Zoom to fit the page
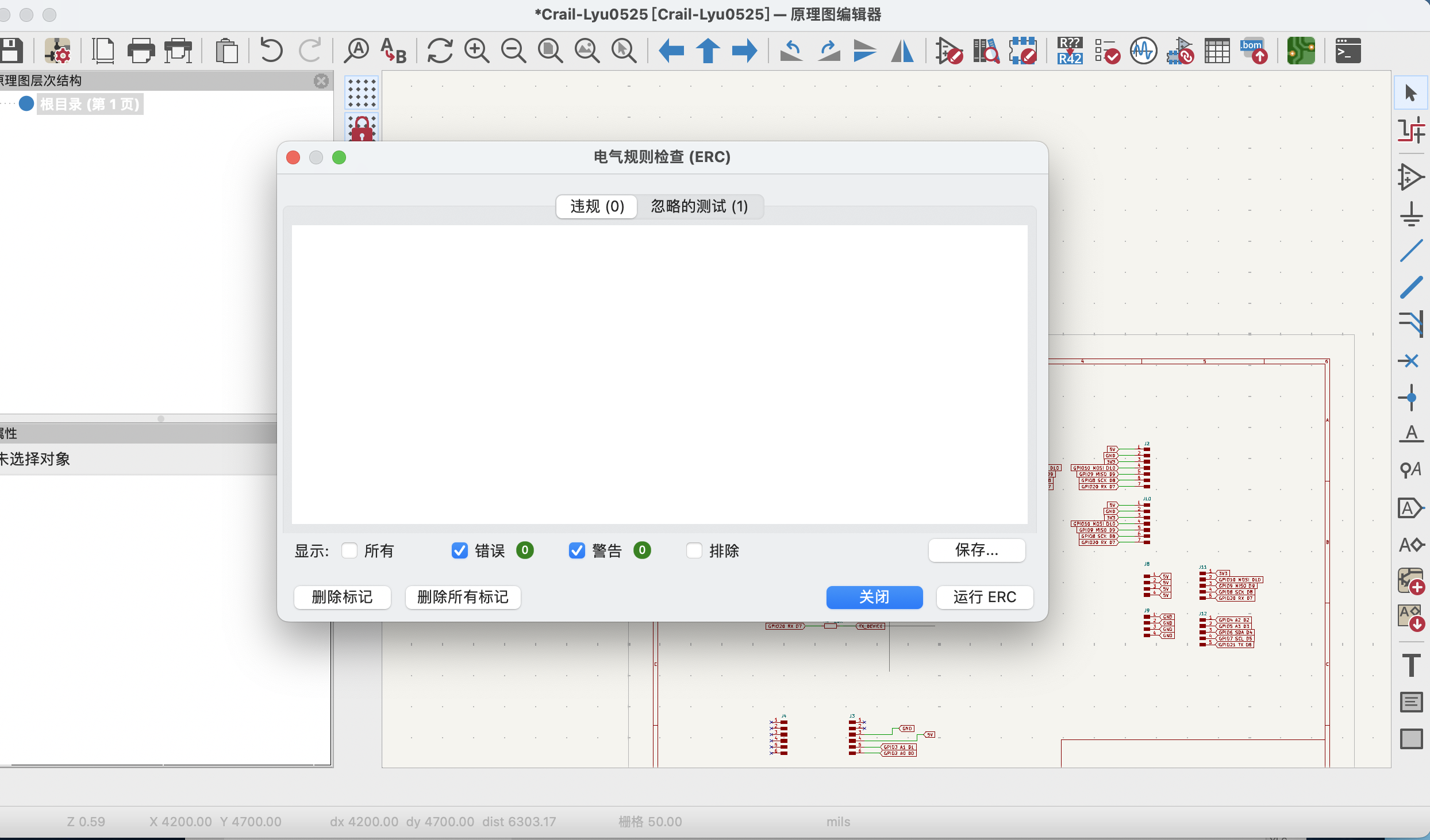Image resolution: width=1430 pixels, height=840 pixels. pos(550,51)
